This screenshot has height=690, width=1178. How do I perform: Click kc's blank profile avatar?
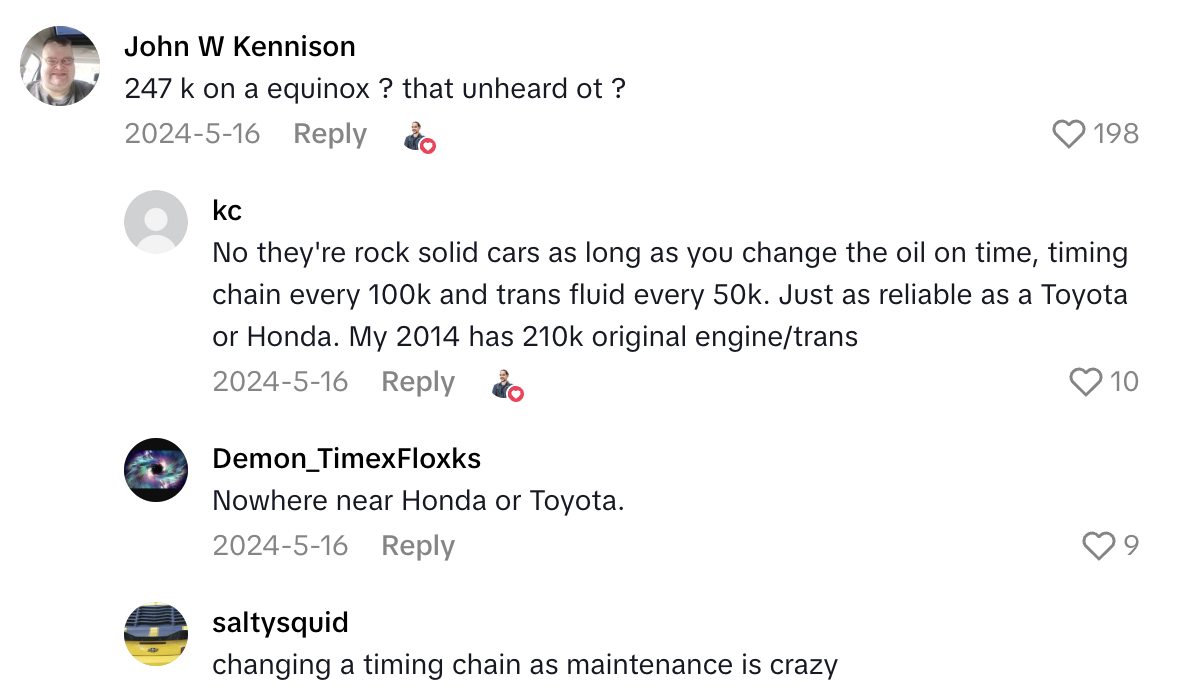[x=156, y=222]
